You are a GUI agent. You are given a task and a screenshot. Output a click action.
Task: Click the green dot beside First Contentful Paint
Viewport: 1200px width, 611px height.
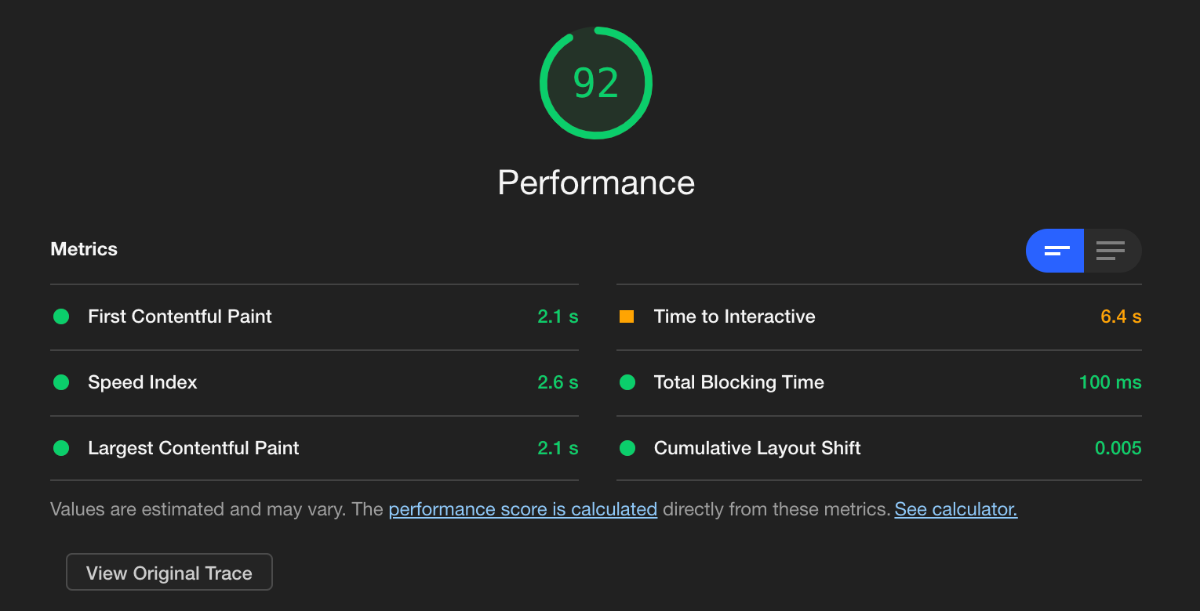coord(61,317)
